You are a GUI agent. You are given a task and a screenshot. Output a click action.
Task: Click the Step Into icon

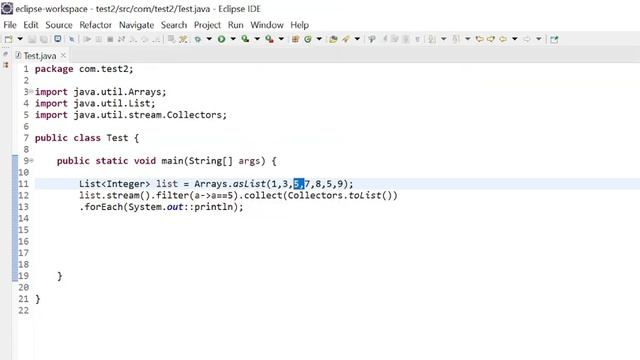(133, 39)
